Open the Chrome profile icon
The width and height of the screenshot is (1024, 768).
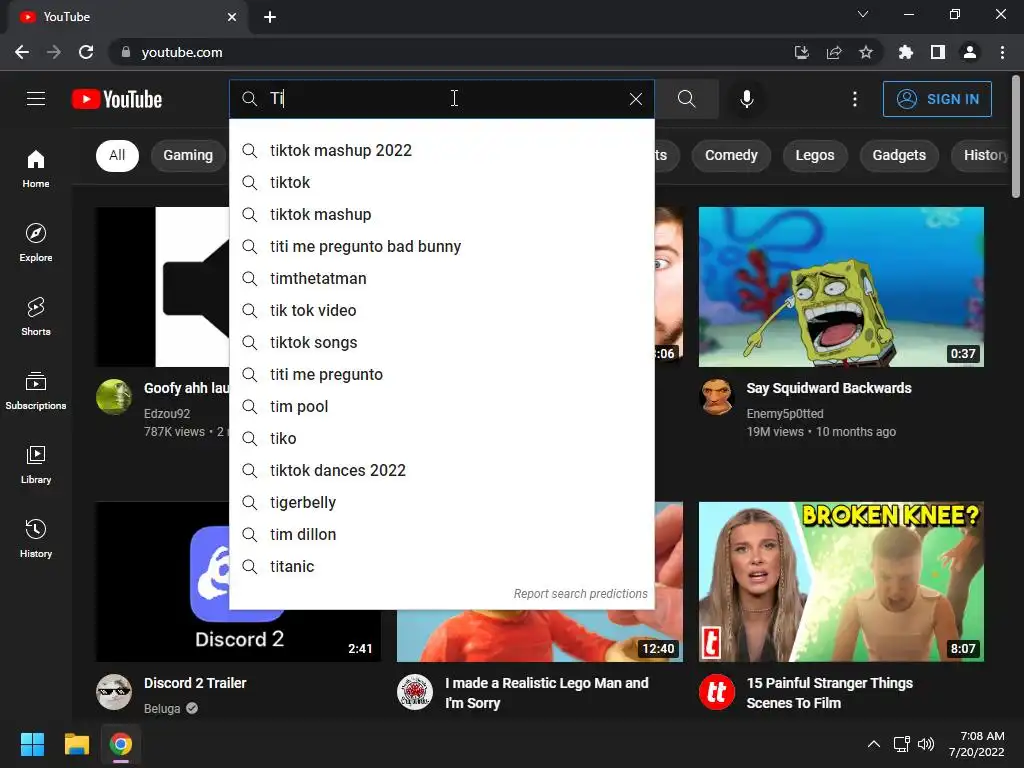coord(970,52)
